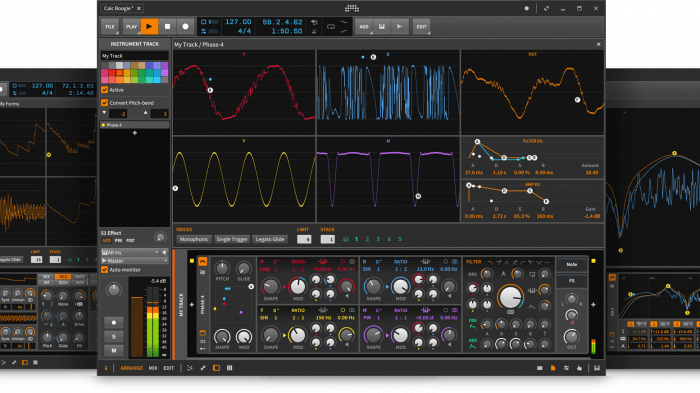Open the browser folder icon in the bottom-right footer
The width and height of the screenshot is (700, 393).
point(540,368)
